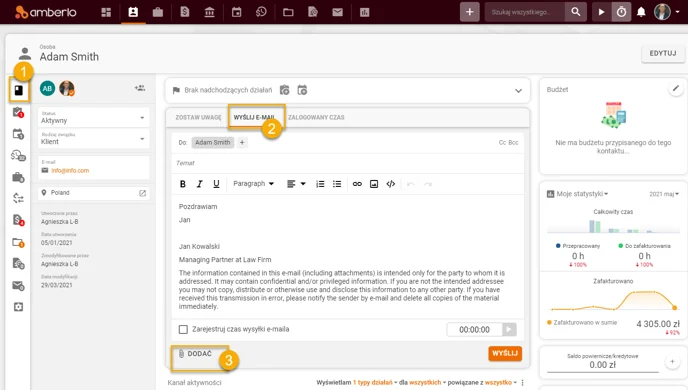Viewport: 688px width, 390px height.
Task: Open the Poland address external link icon
Action: 143,193
